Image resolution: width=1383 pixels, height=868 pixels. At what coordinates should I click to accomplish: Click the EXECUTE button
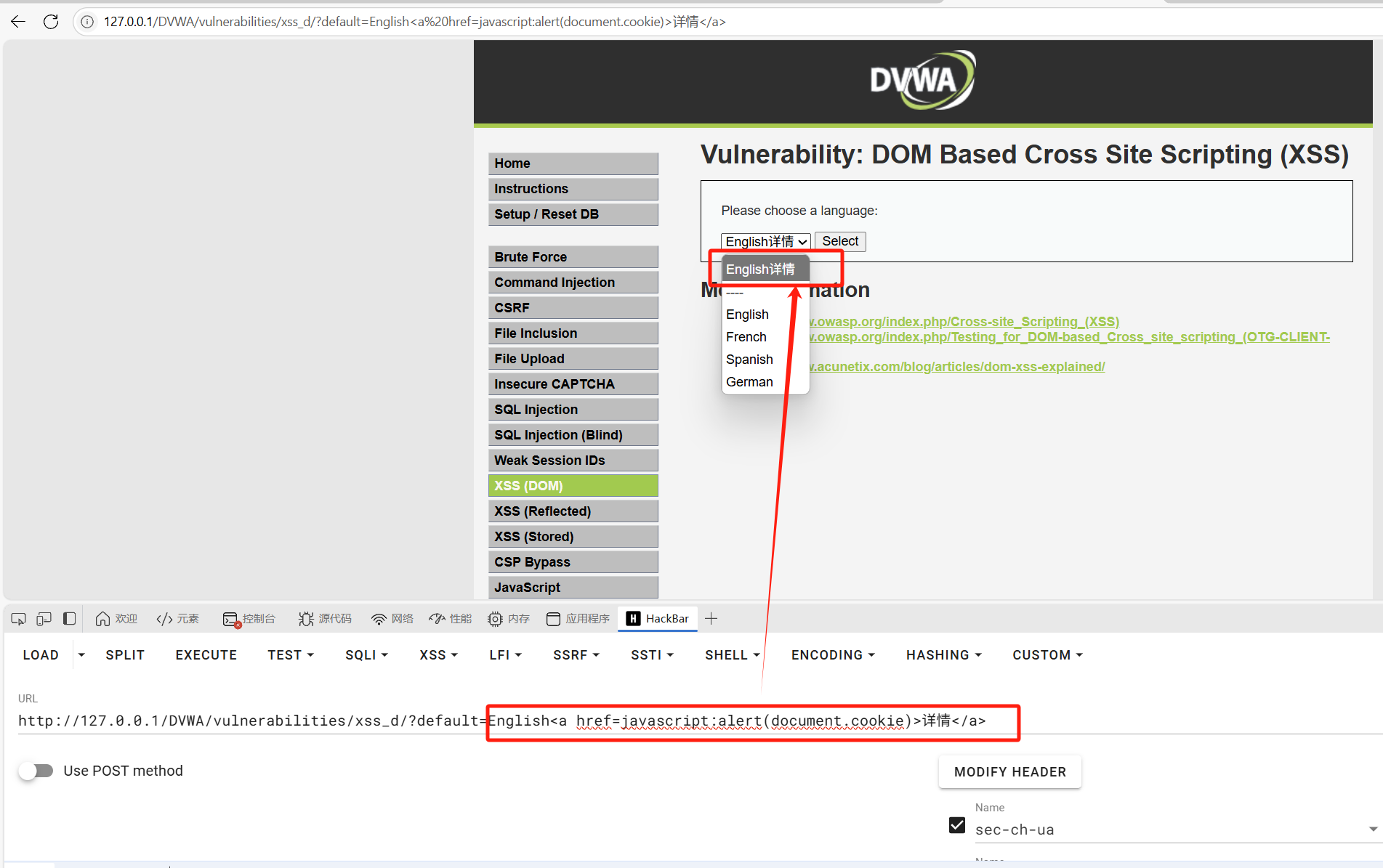[x=206, y=655]
